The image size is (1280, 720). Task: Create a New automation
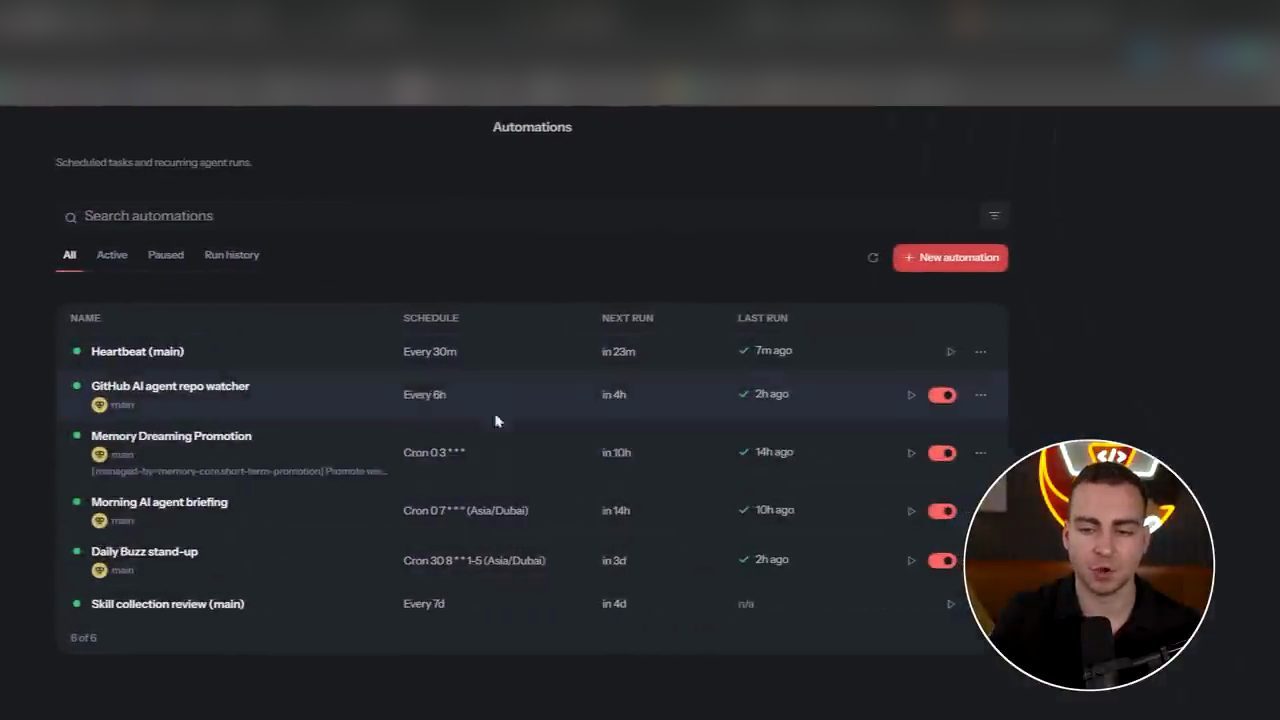(950, 258)
